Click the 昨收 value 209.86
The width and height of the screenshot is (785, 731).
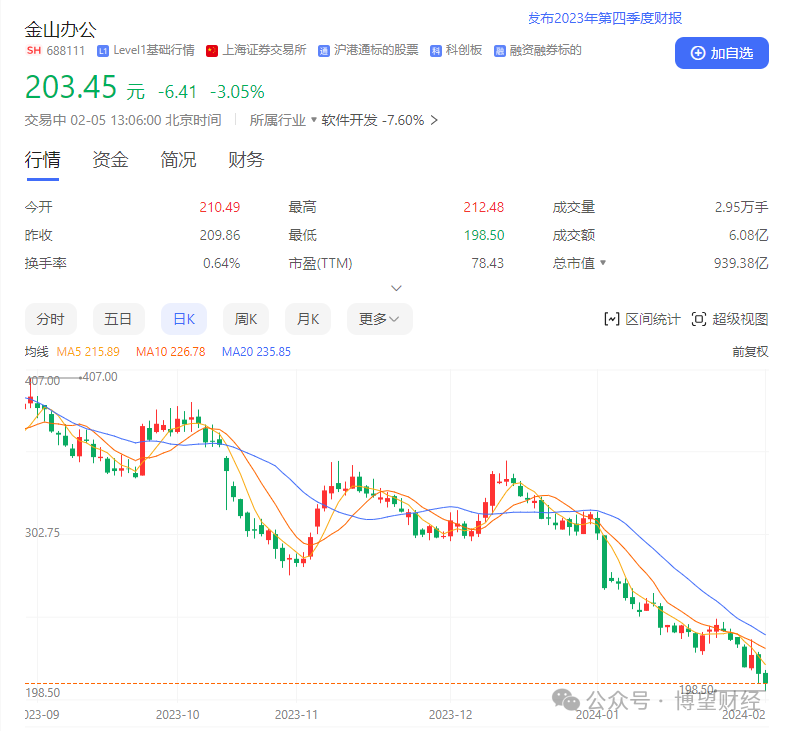tap(220, 235)
